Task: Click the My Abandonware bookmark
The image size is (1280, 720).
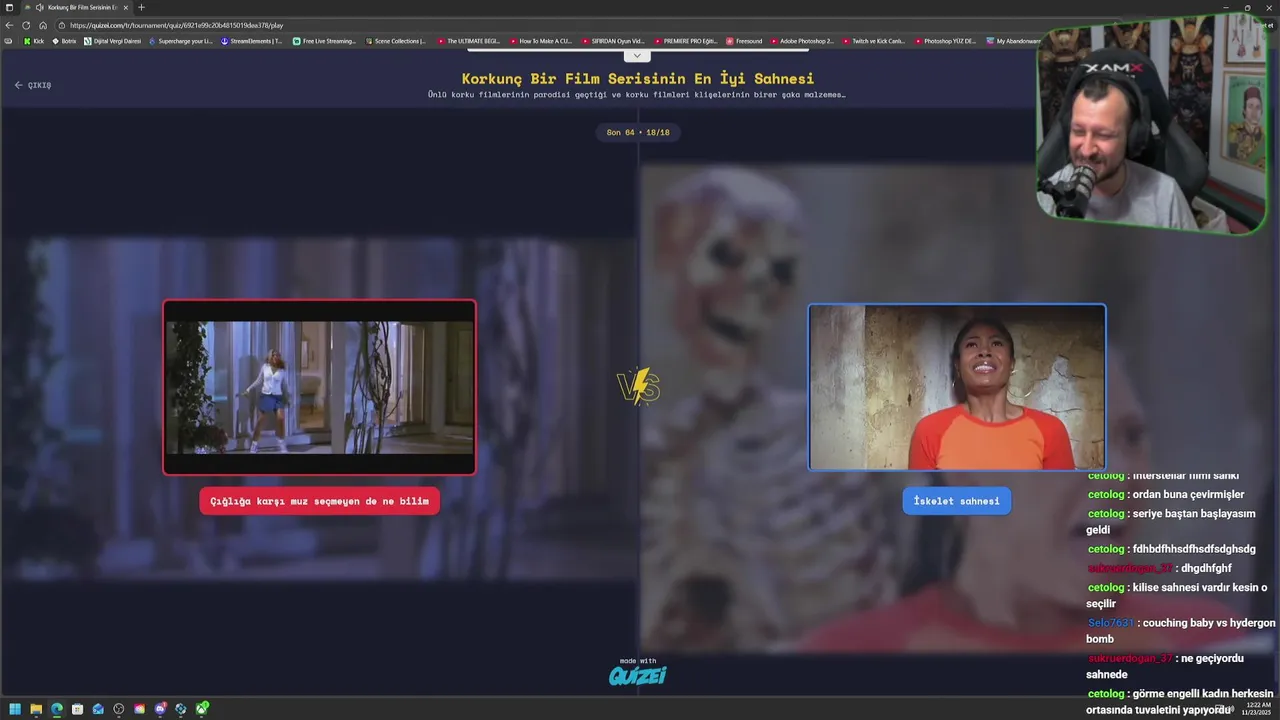Action: (1012, 41)
